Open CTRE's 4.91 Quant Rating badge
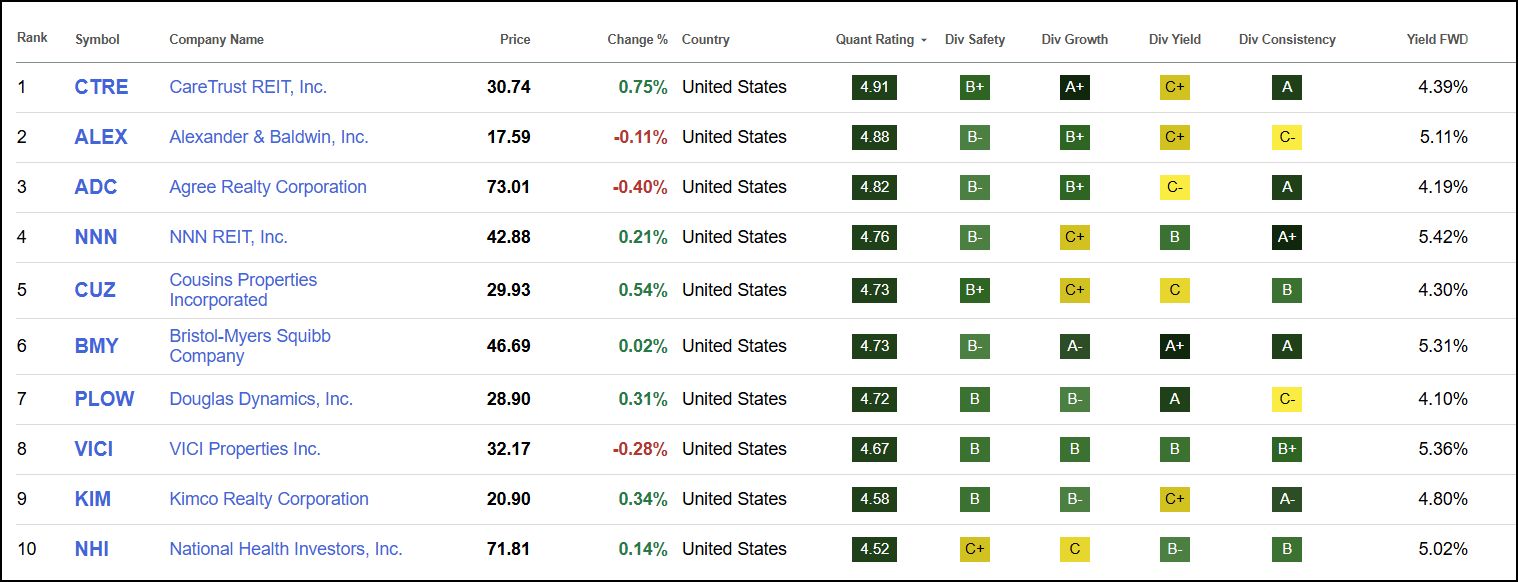1518x582 pixels. coord(873,87)
